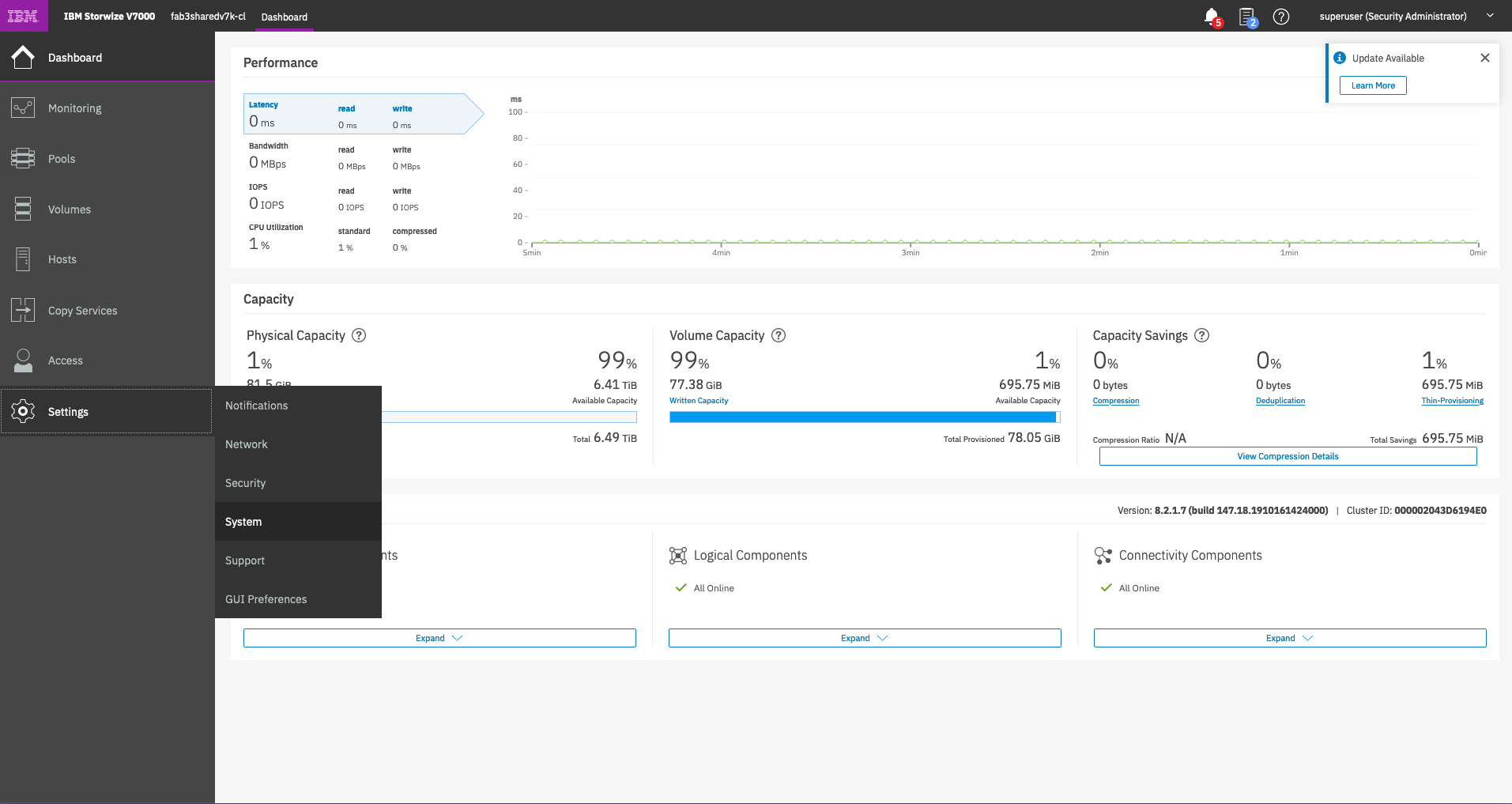Open the alerts bell icon in header
The image size is (1512, 804).
click(1211, 16)
